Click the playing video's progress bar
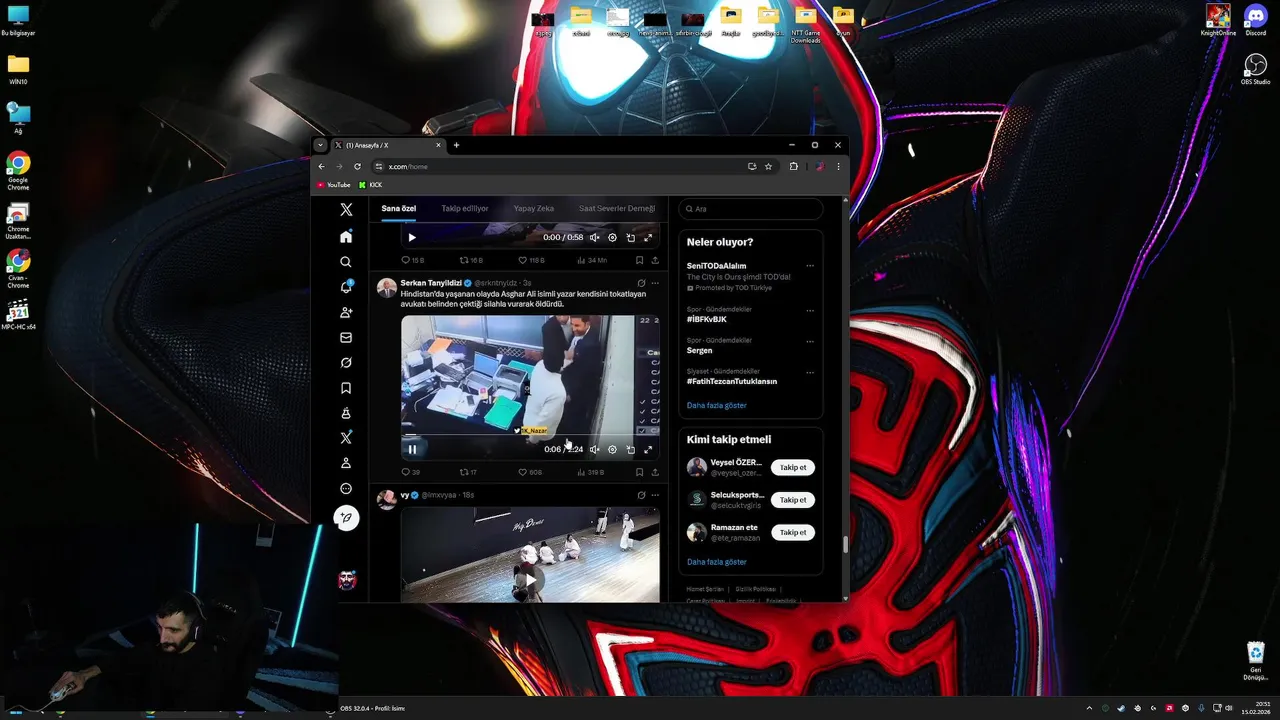This screenshot has width=1280, height=720. click(530, 436)
